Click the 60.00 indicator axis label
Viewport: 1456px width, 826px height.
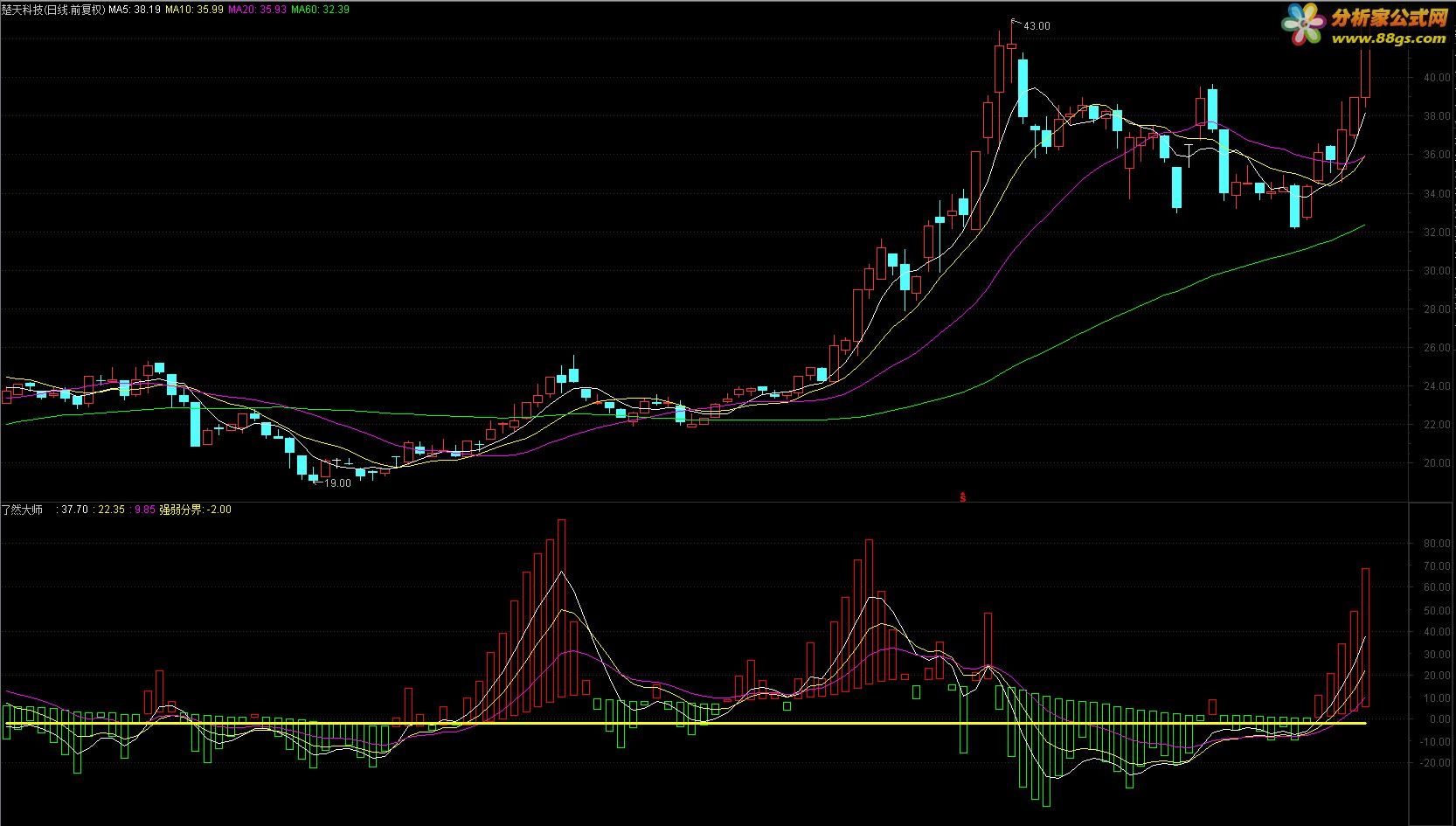[x=1437, y=588]
